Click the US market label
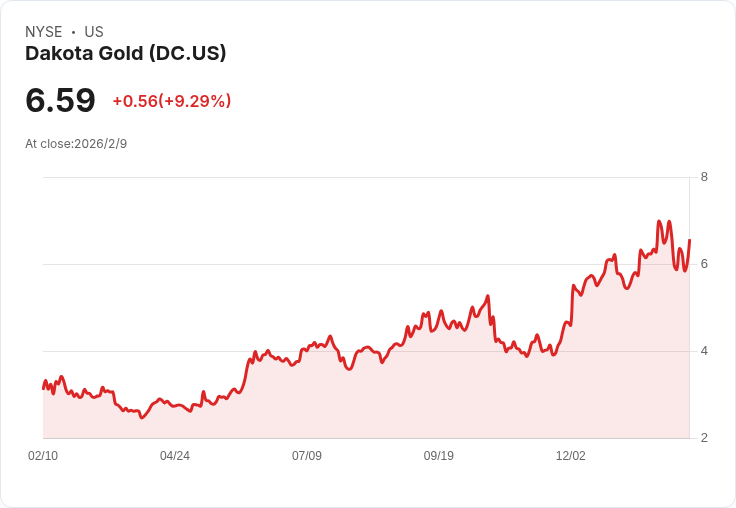 click(x=94, y=32)
